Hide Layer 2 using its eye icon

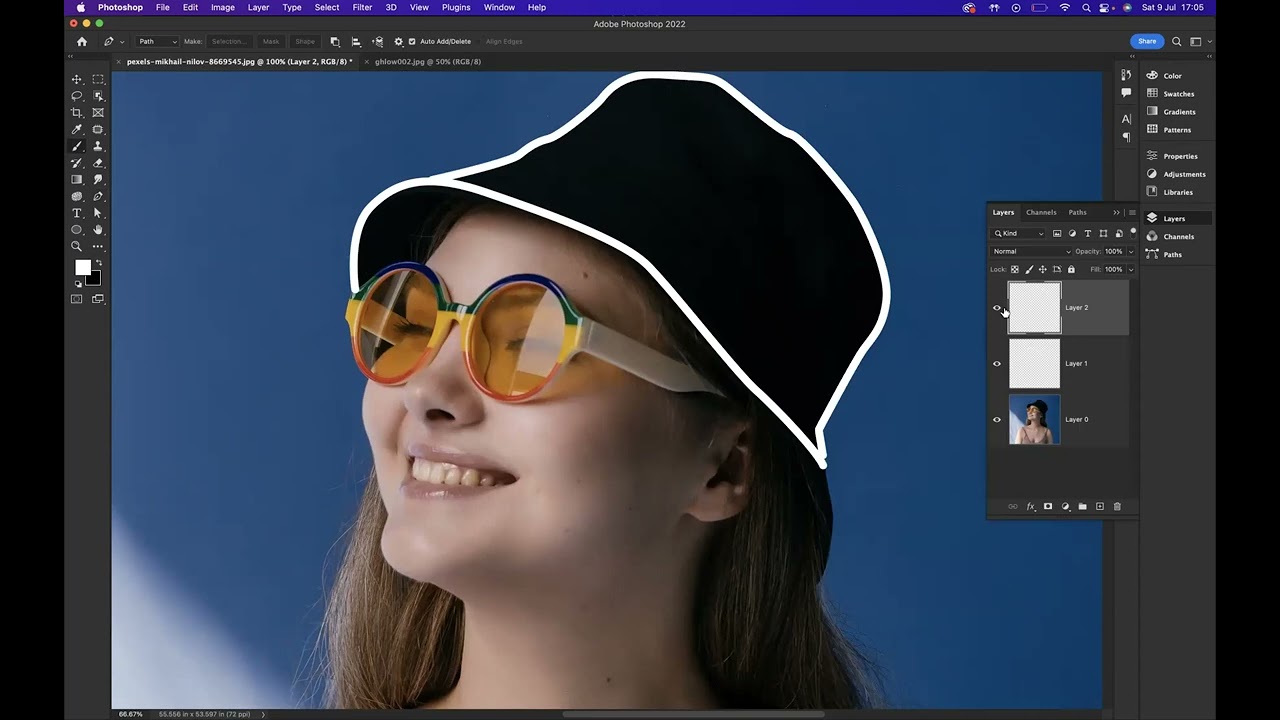(996, 308)
